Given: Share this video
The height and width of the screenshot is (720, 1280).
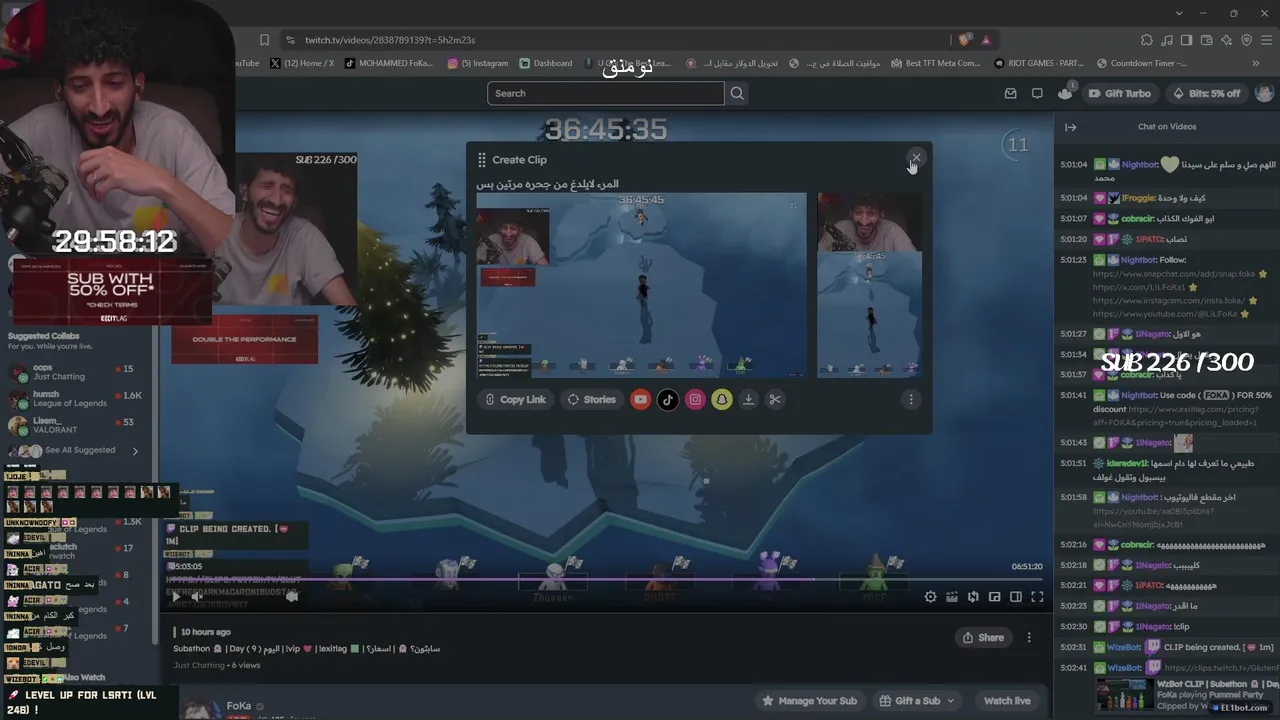Looking at the screenshot, I should click(x=983, y=637).
